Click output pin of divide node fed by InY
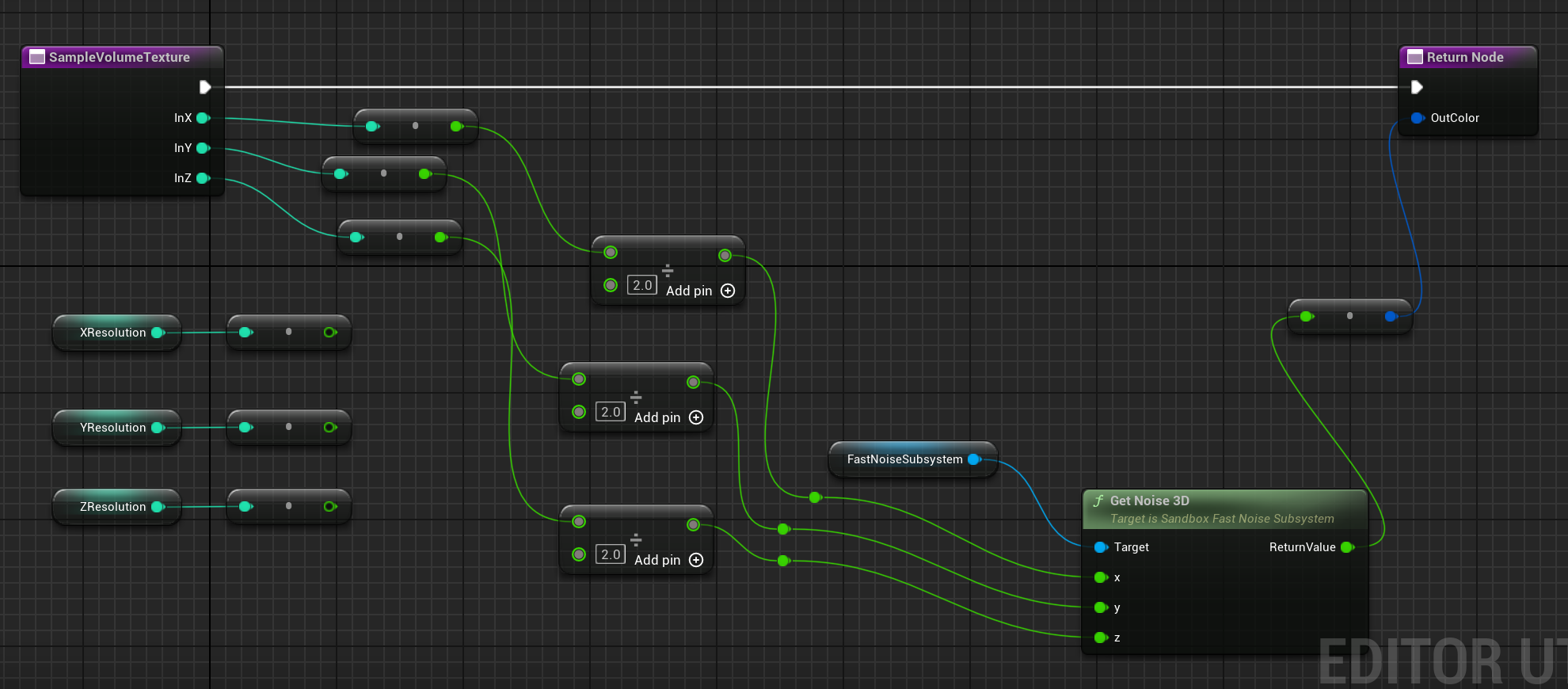 [x=693, y=382]
